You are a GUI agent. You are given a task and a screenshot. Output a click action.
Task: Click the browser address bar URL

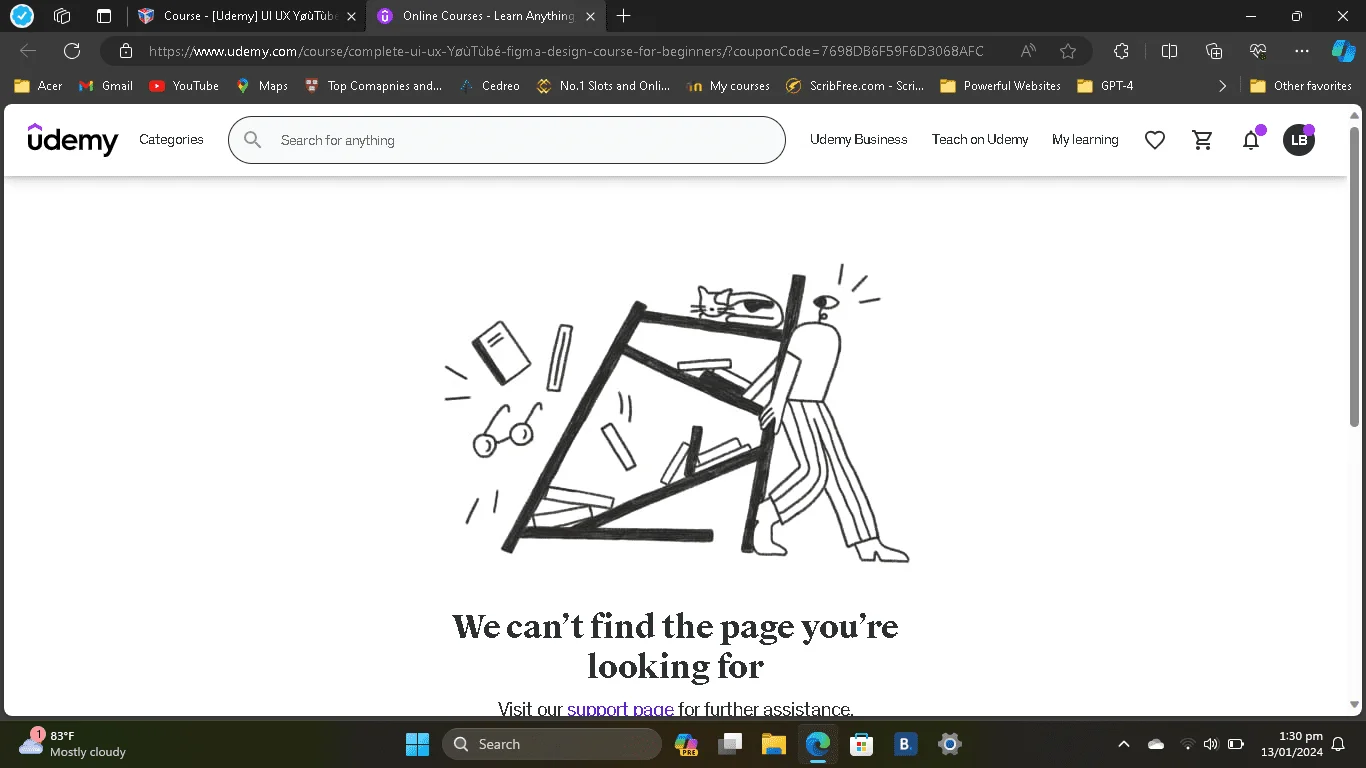(566, 51)
